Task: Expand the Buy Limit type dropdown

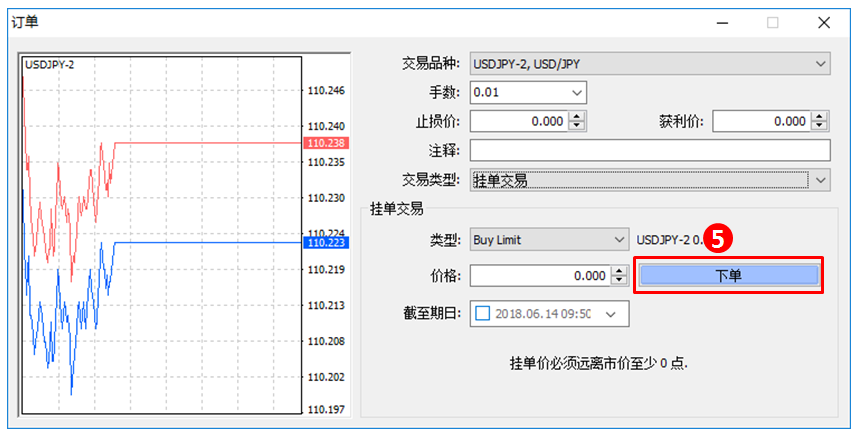Action: point(618,240)
